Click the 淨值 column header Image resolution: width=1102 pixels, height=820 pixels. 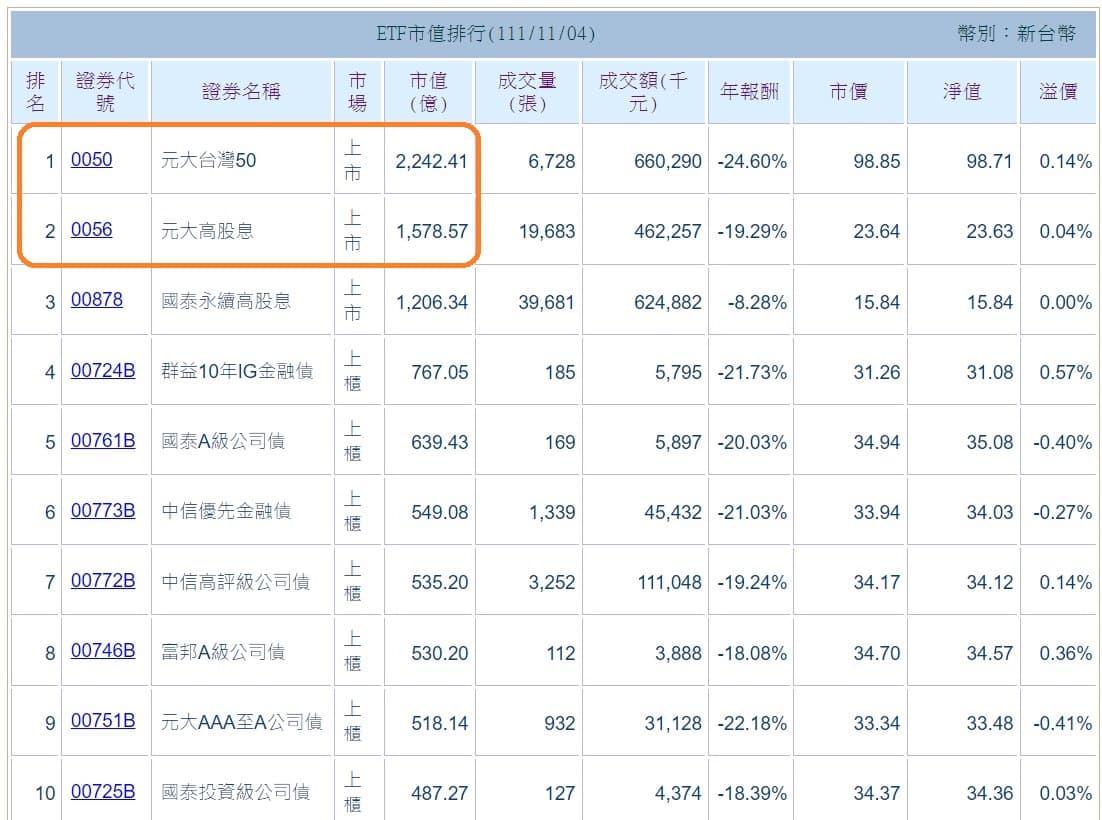[x=960, y=90]
